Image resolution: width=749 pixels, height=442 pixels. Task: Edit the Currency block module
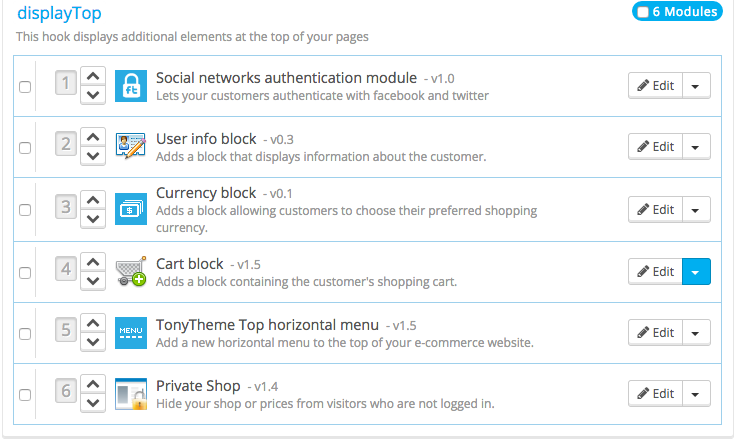point(655,210)
